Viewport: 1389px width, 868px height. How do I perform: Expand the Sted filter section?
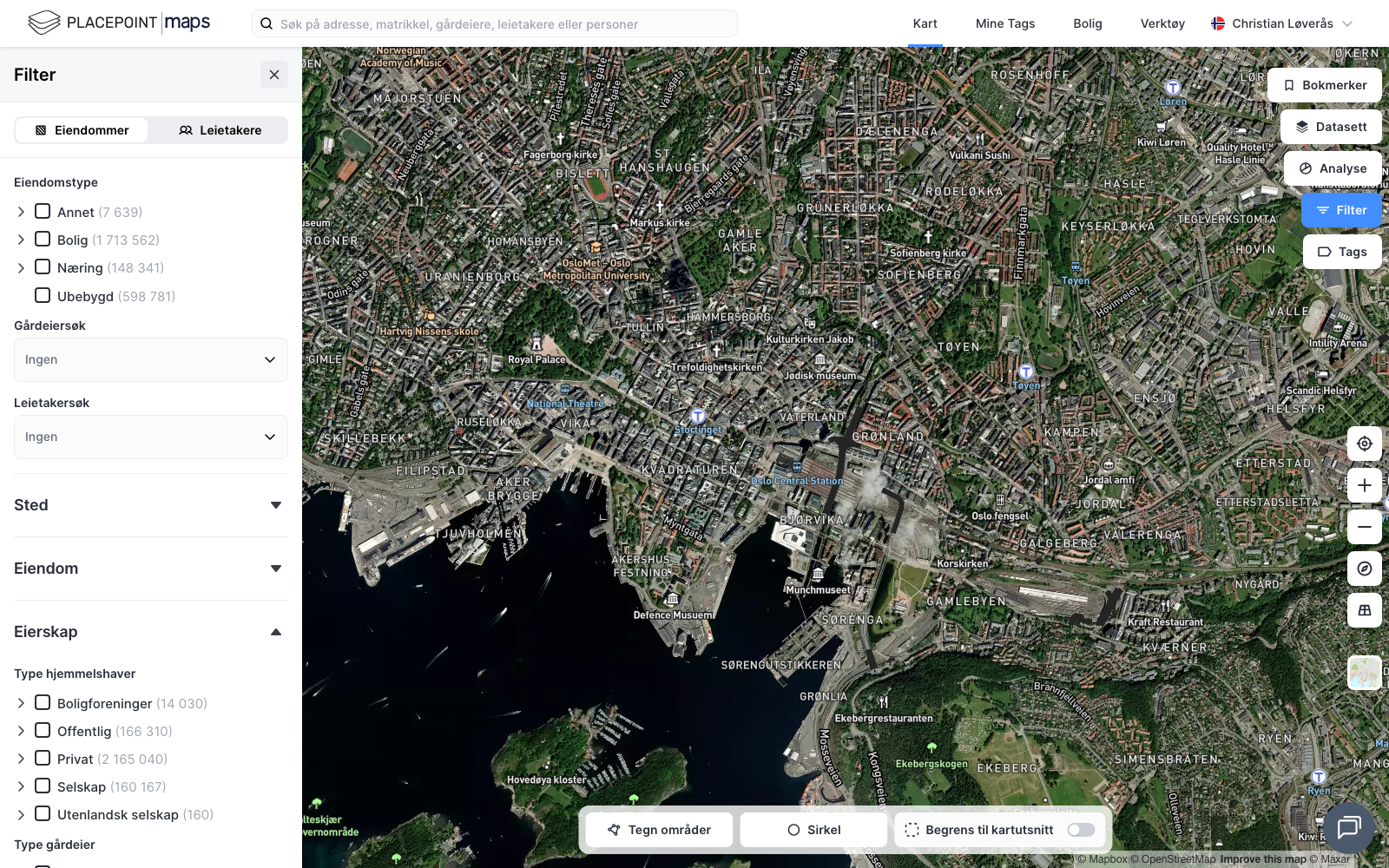point(151,505)
